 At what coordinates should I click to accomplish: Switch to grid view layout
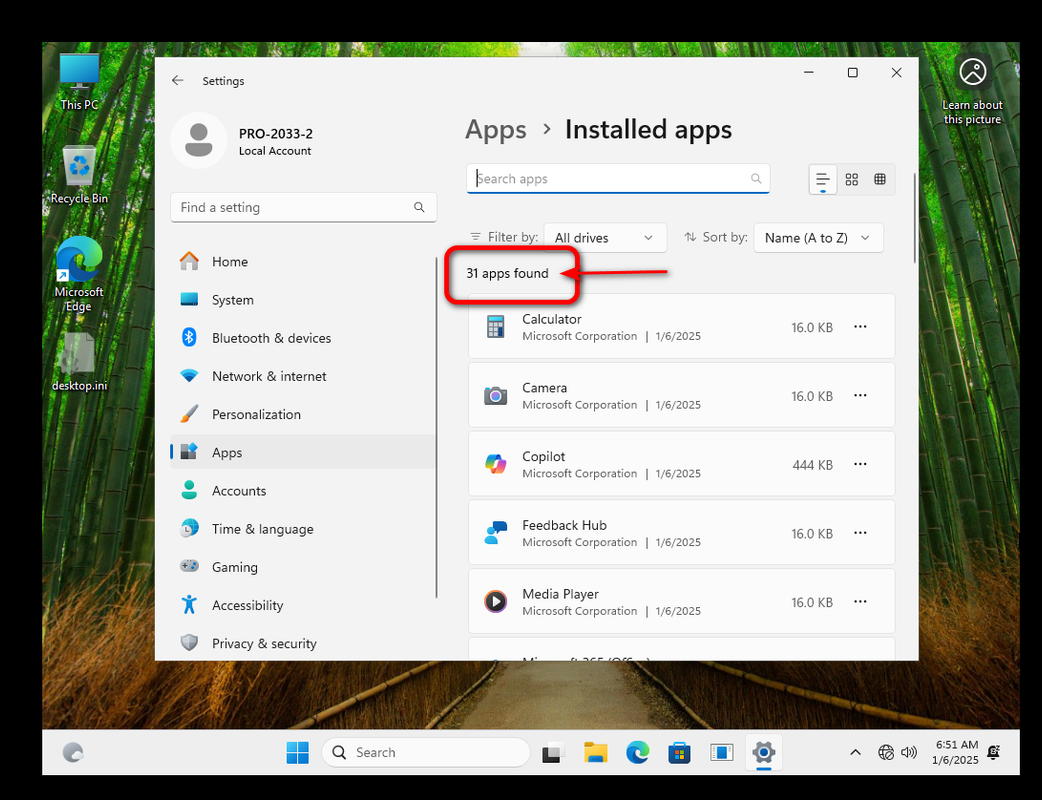(x=851, y=179)
